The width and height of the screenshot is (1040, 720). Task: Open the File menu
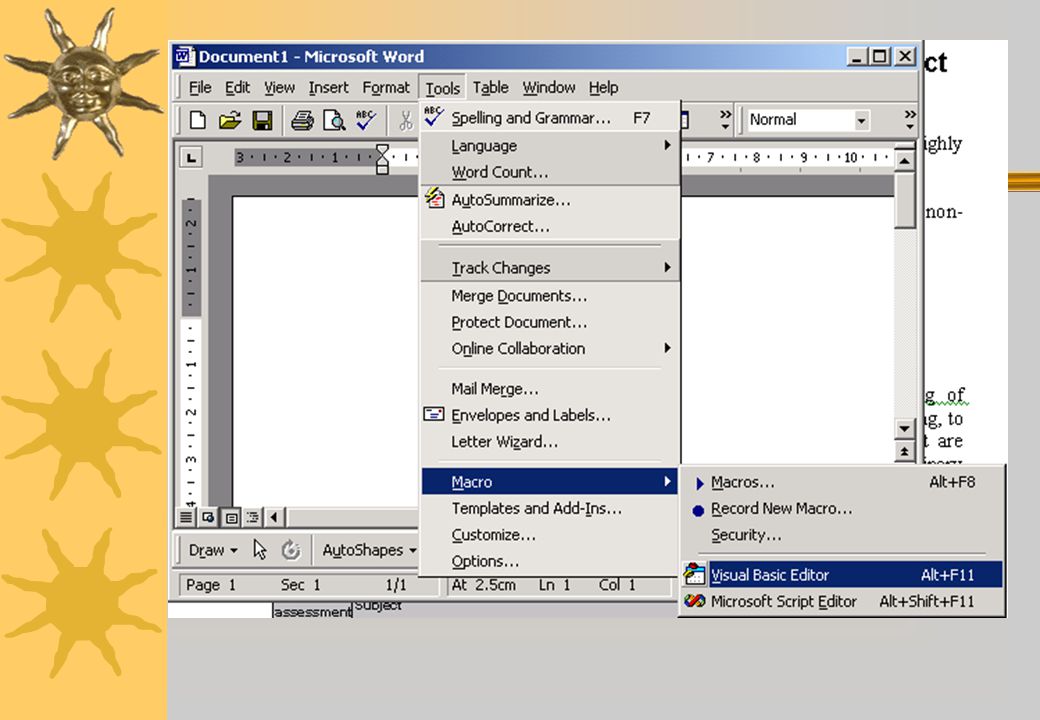point(200,88)
